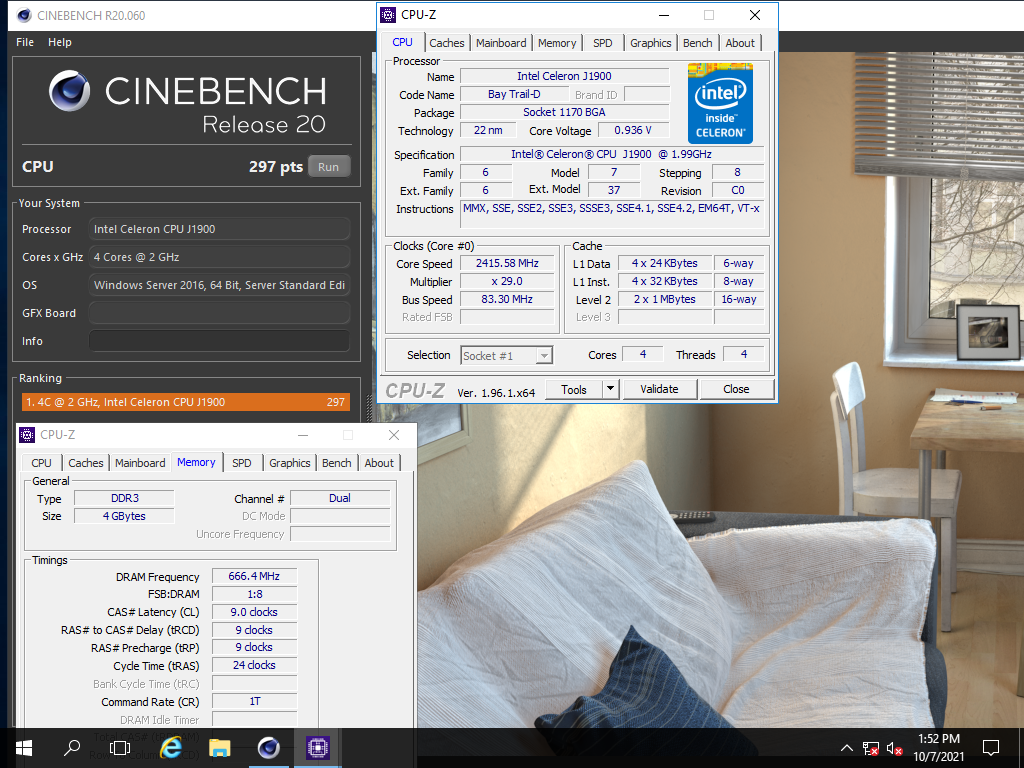1024x768 pixels.
Task: Click the Code Name value Bay Trail-D
Action: coord(514,94)
